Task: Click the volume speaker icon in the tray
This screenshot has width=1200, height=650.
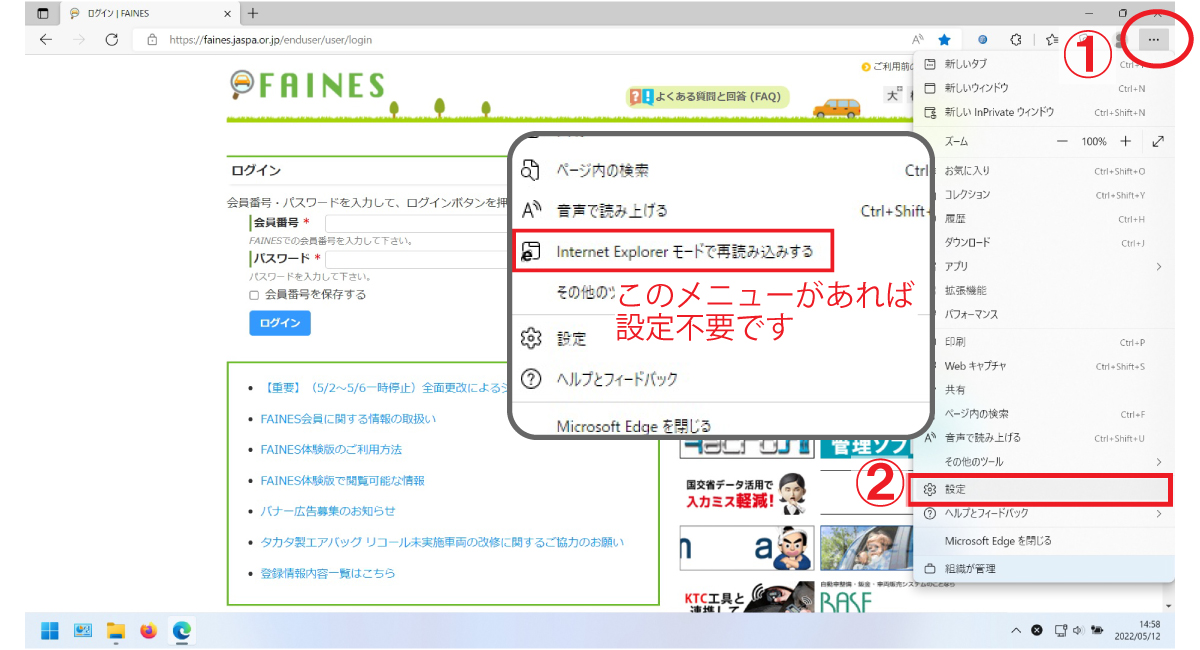Action: [x=1078, y=630]
